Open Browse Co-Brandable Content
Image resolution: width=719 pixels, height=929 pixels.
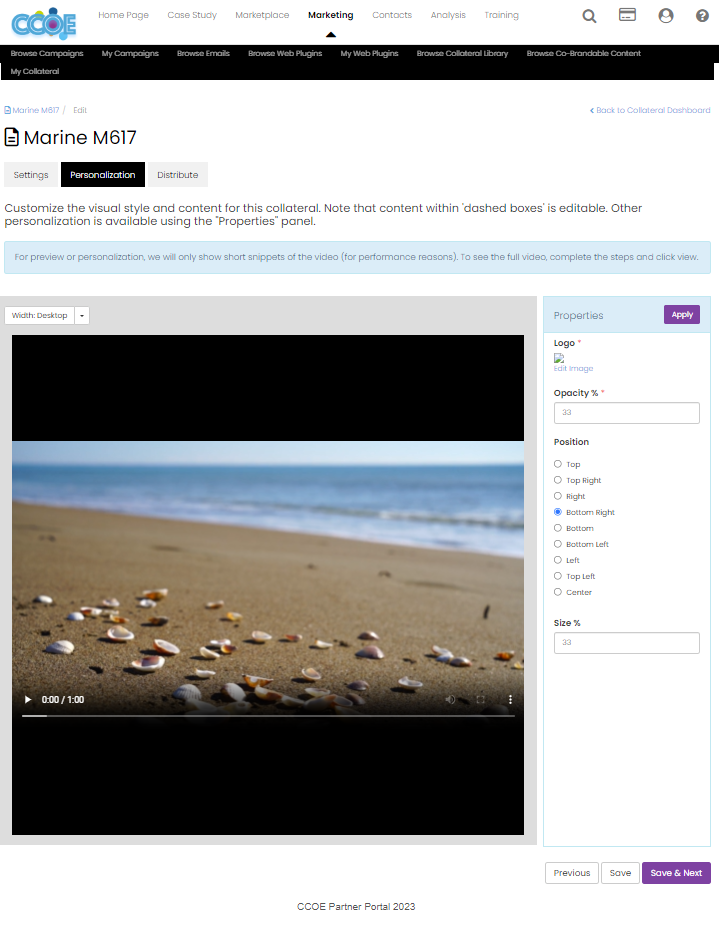click(x=584, y=53)
